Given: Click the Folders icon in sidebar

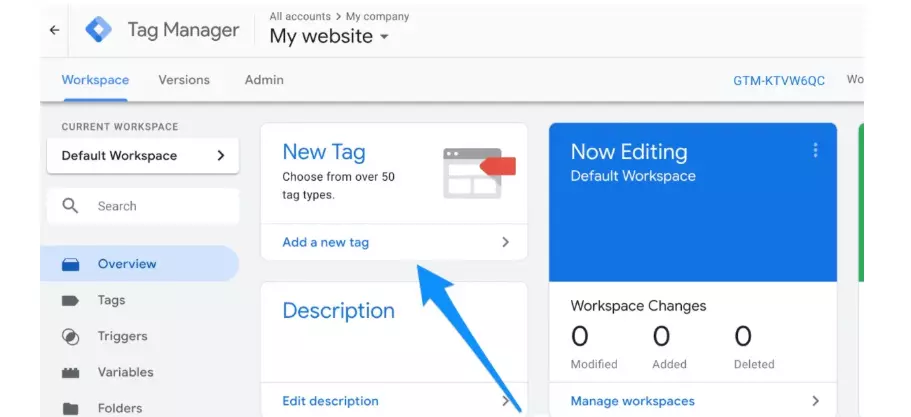Looking at the screenshot, I should pyautogui.click(x=70, y=408).
